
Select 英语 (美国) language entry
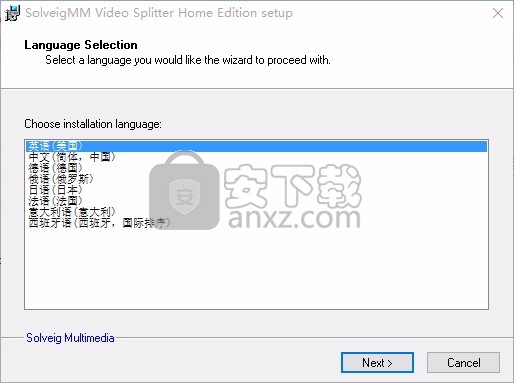point(256,146)
